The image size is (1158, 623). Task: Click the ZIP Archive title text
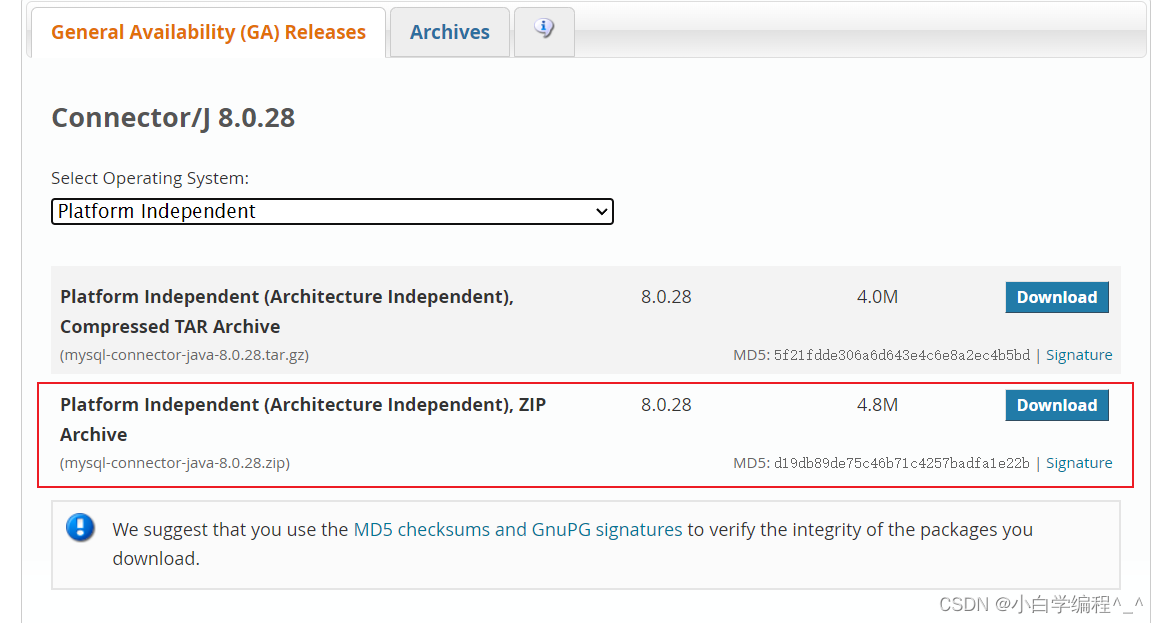coord(303,419)
